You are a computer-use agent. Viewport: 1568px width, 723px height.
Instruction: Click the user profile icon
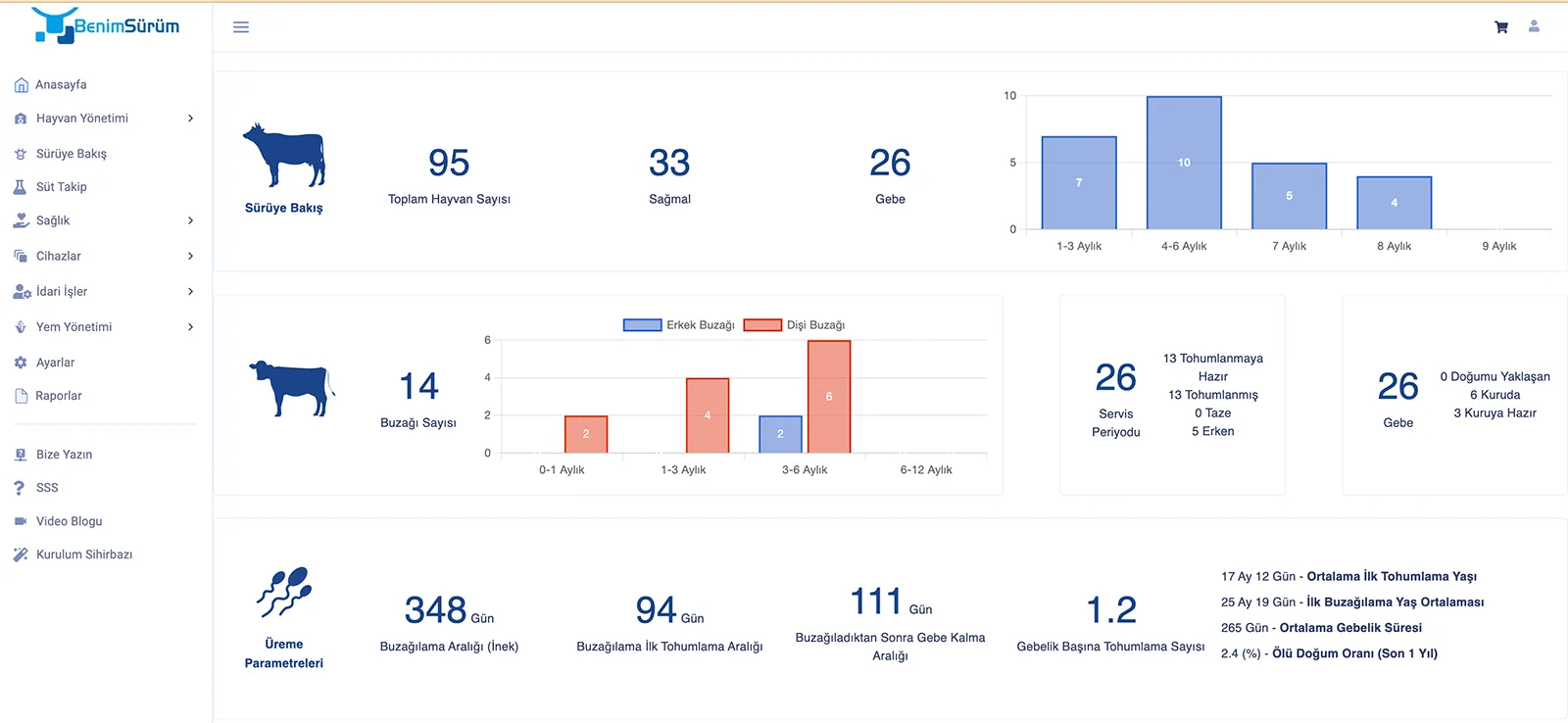tap(1534, 26)
